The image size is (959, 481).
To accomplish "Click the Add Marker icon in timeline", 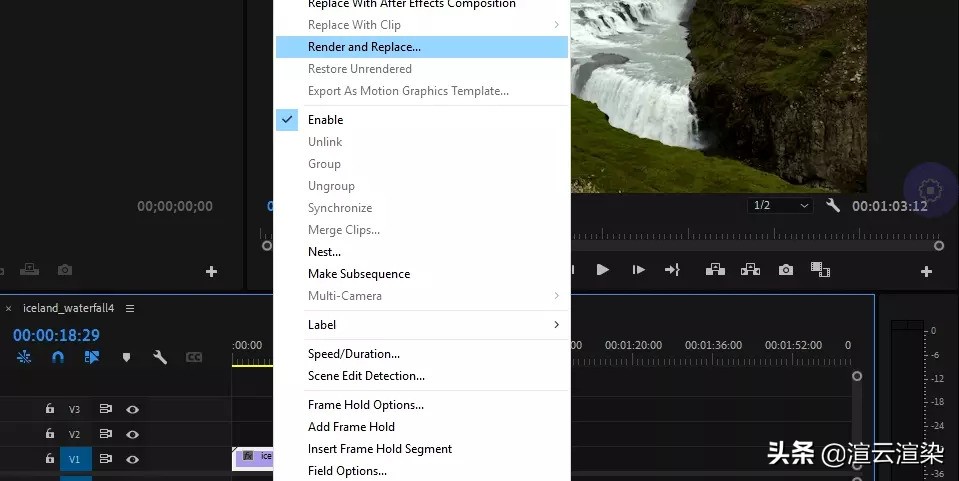I will (126, 357).
